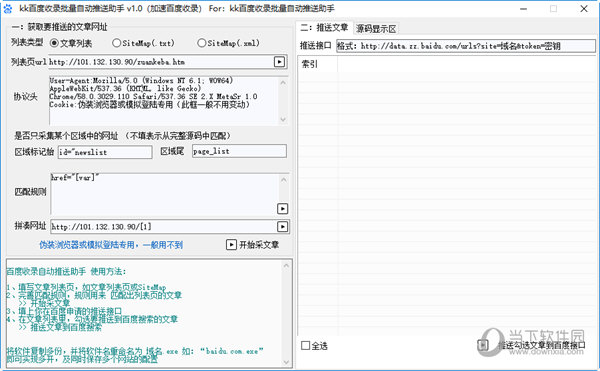Image resolution: width=600 pixels, height=371 pixels.
Task: Click the up arrow of the 协议头 scrollbar
Action: (x=283, y=82)
